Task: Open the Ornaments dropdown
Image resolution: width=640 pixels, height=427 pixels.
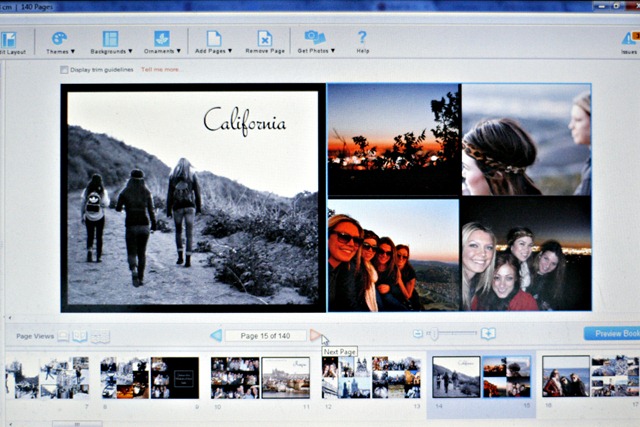Action: click(162, 41)
